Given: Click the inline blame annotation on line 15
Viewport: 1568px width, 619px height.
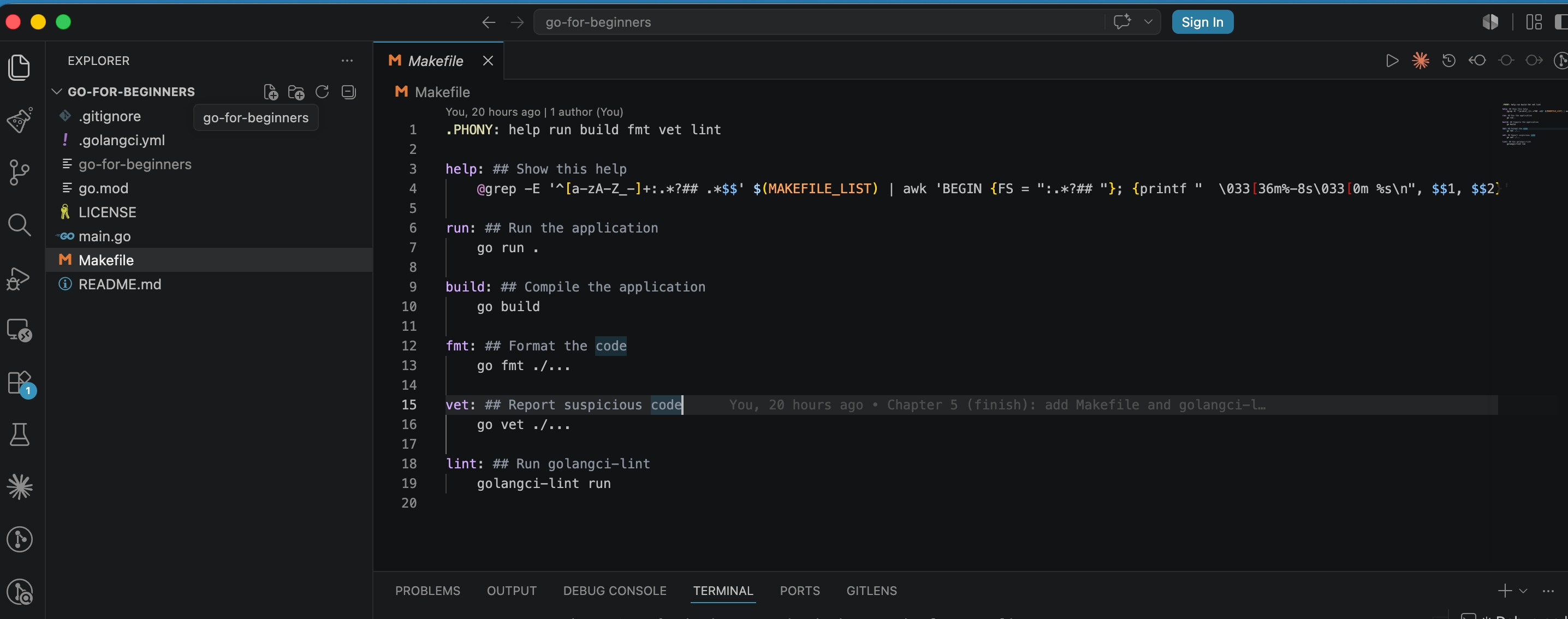Looking at the screenshot, I should pos(996,405).
